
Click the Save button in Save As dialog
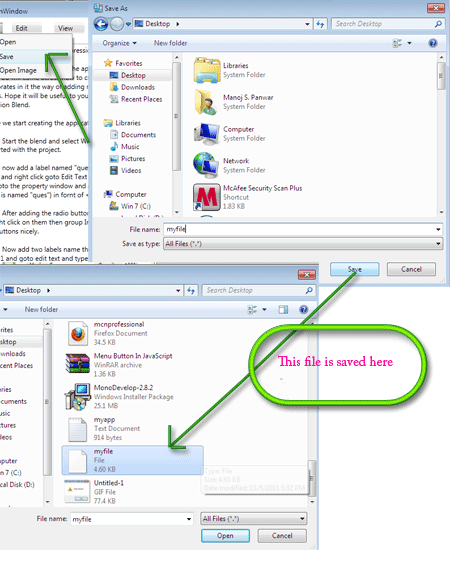click(x=354, y=269)
